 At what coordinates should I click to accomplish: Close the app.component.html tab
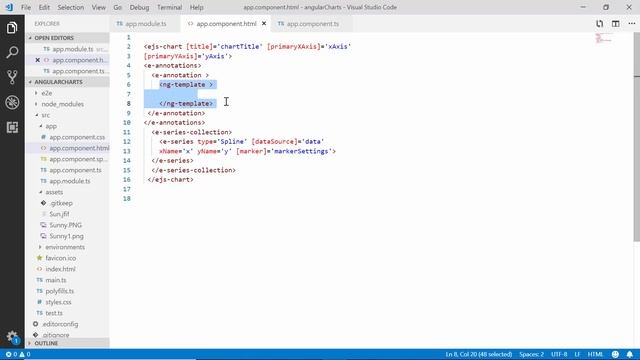click(264, 24)
